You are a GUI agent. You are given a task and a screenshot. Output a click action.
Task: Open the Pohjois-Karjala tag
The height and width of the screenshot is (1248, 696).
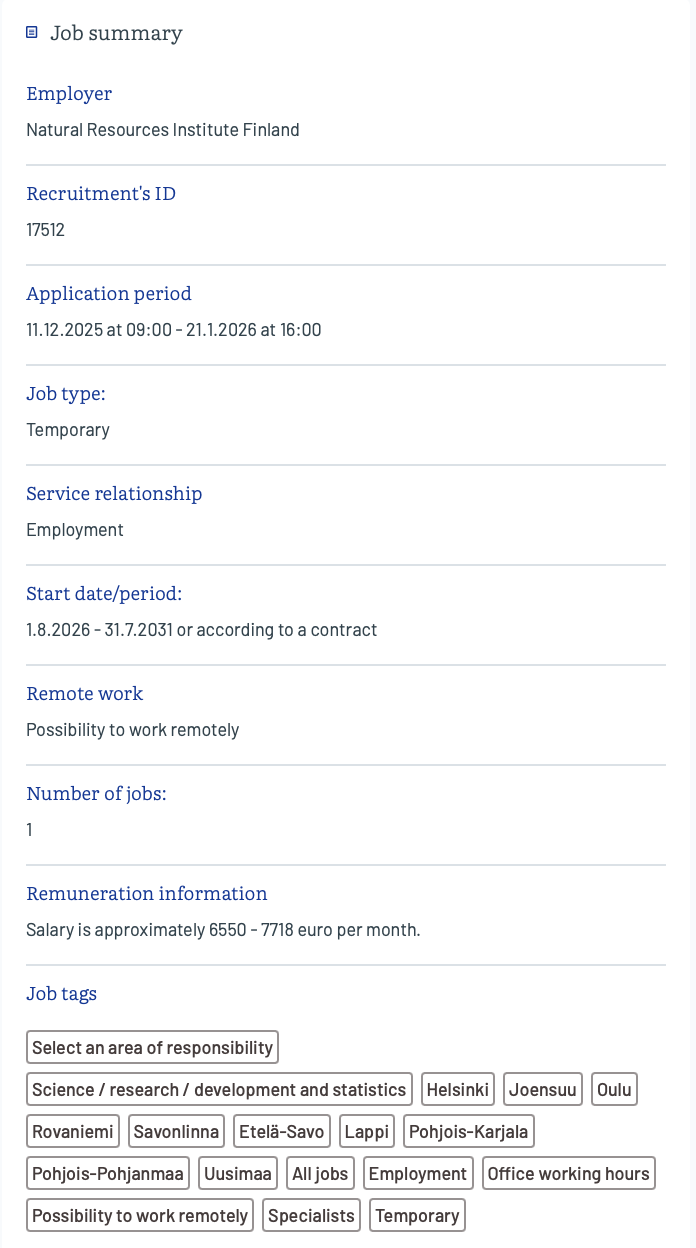point(469,1132)
